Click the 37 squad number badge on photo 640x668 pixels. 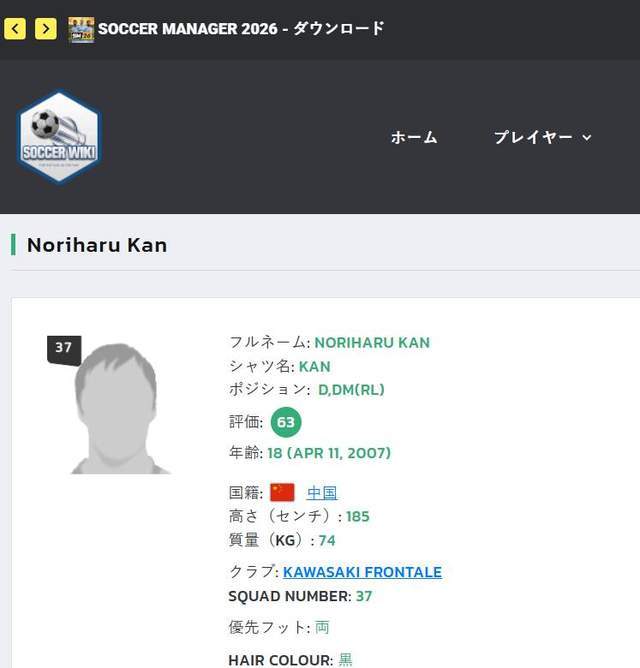pyautogui.click(x=63, y=348)
